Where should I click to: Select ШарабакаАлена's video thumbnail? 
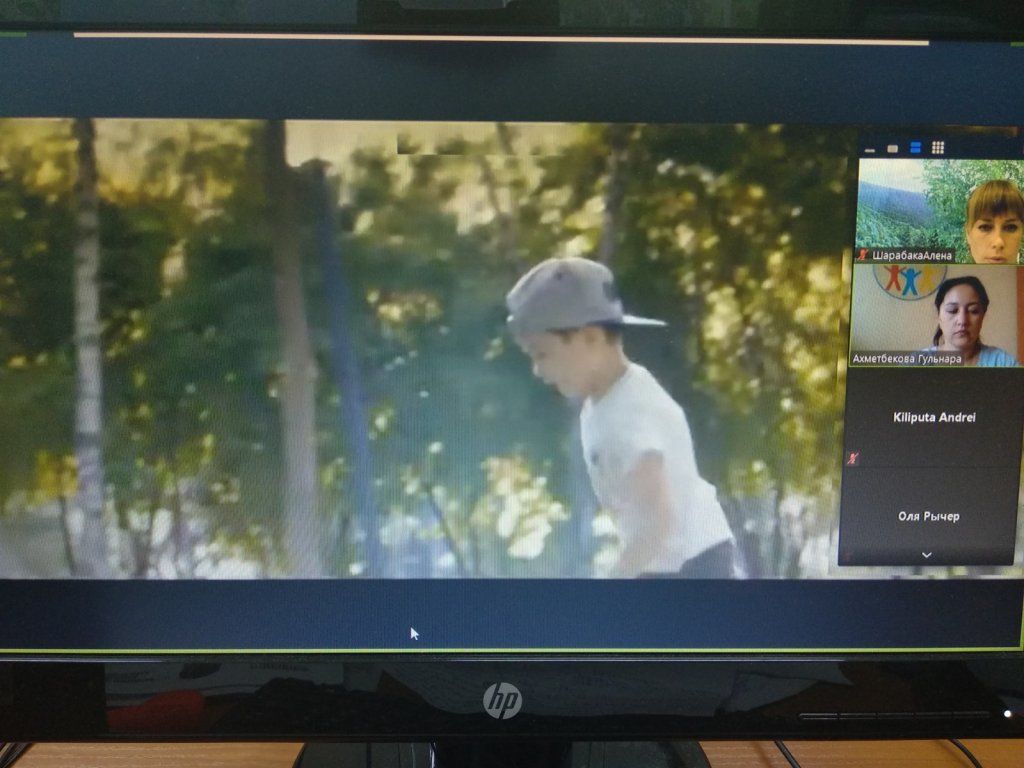click(940, 211)
